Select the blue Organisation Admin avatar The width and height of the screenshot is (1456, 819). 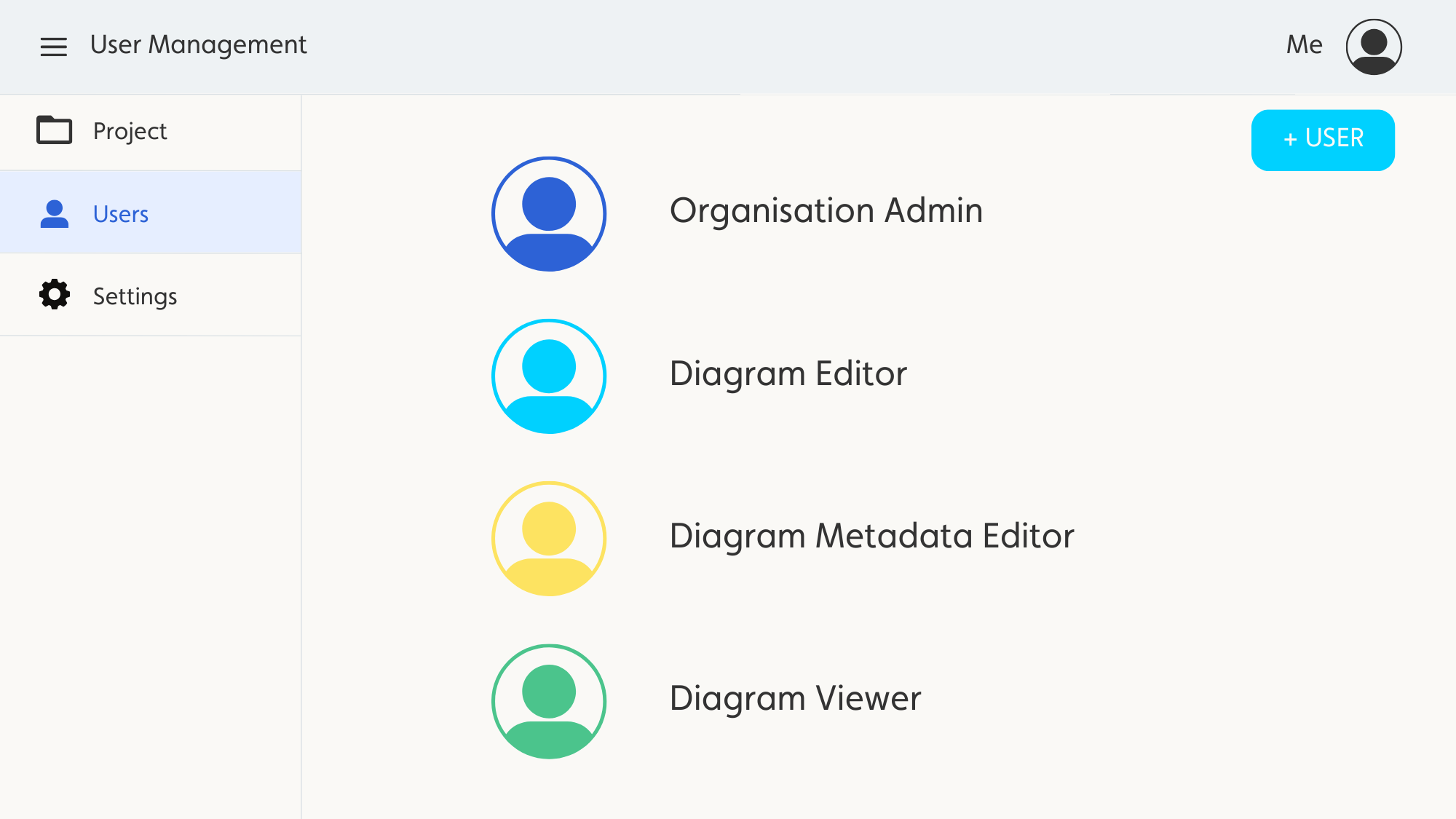549,214
